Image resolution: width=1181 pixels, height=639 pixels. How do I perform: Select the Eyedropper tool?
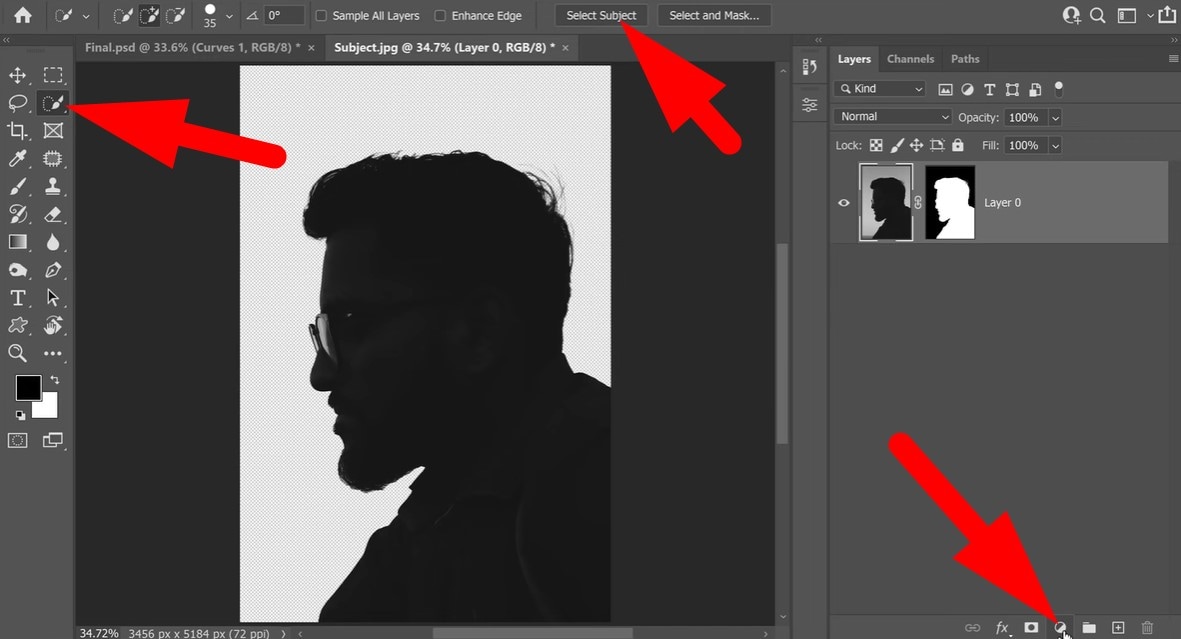(17, 158)
